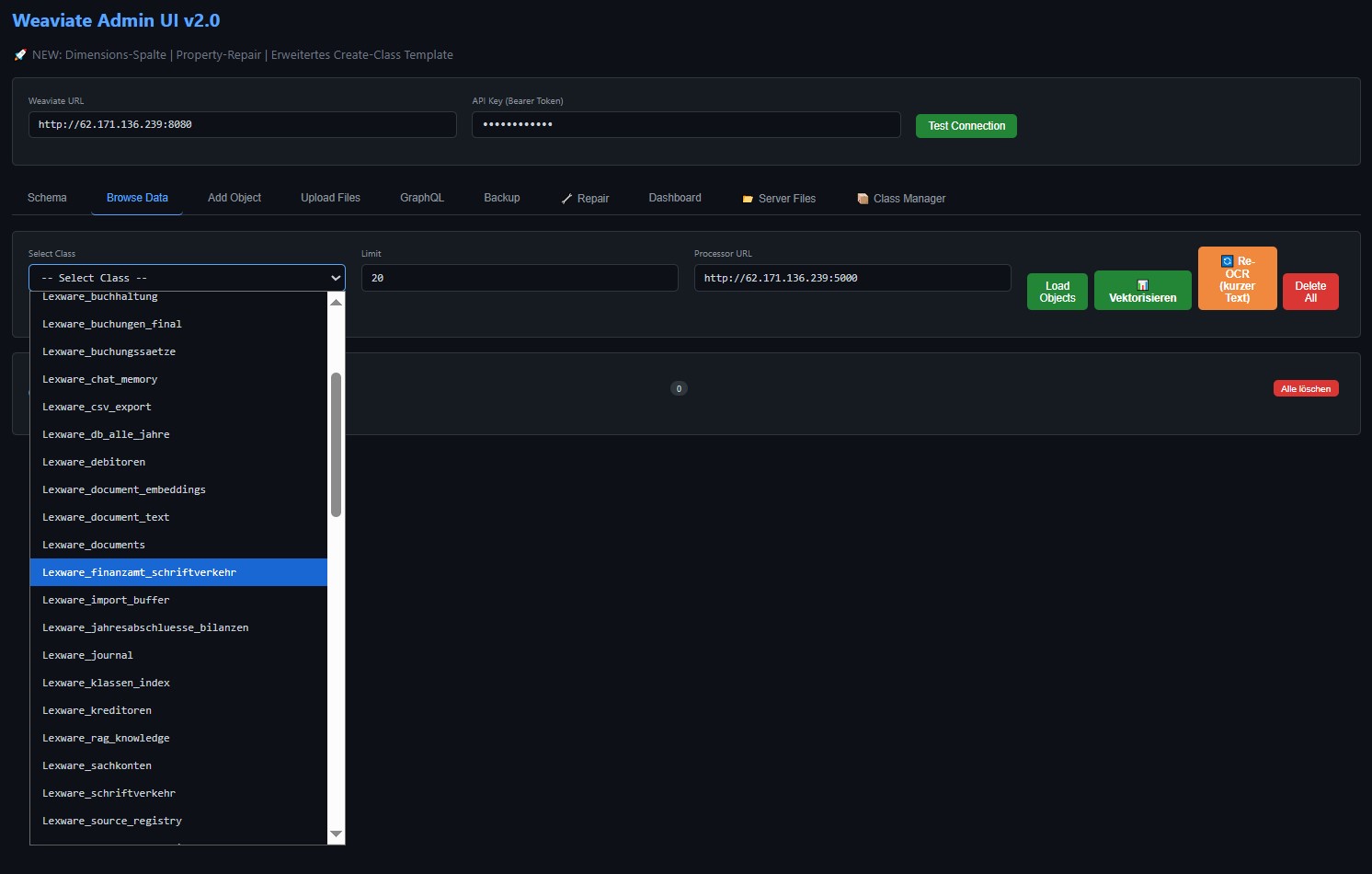Open the Upload Files tab
Image resolution: width=1372 pixels, height=874 pixels.
(x=330, y=198)
